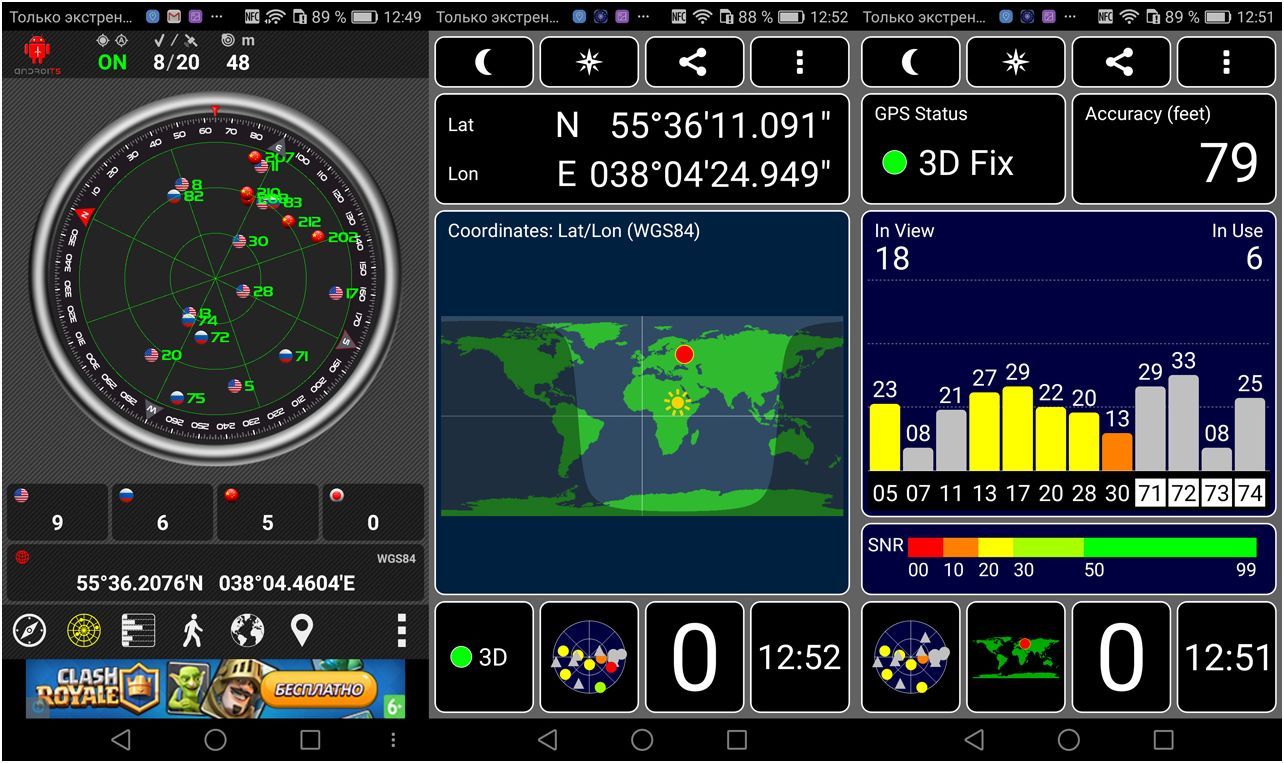Image resolution: width=1284 pixels, height=763 pixels.
Task: Switch to world map tile on GPS Status screen
Action: pos(1015,657)
